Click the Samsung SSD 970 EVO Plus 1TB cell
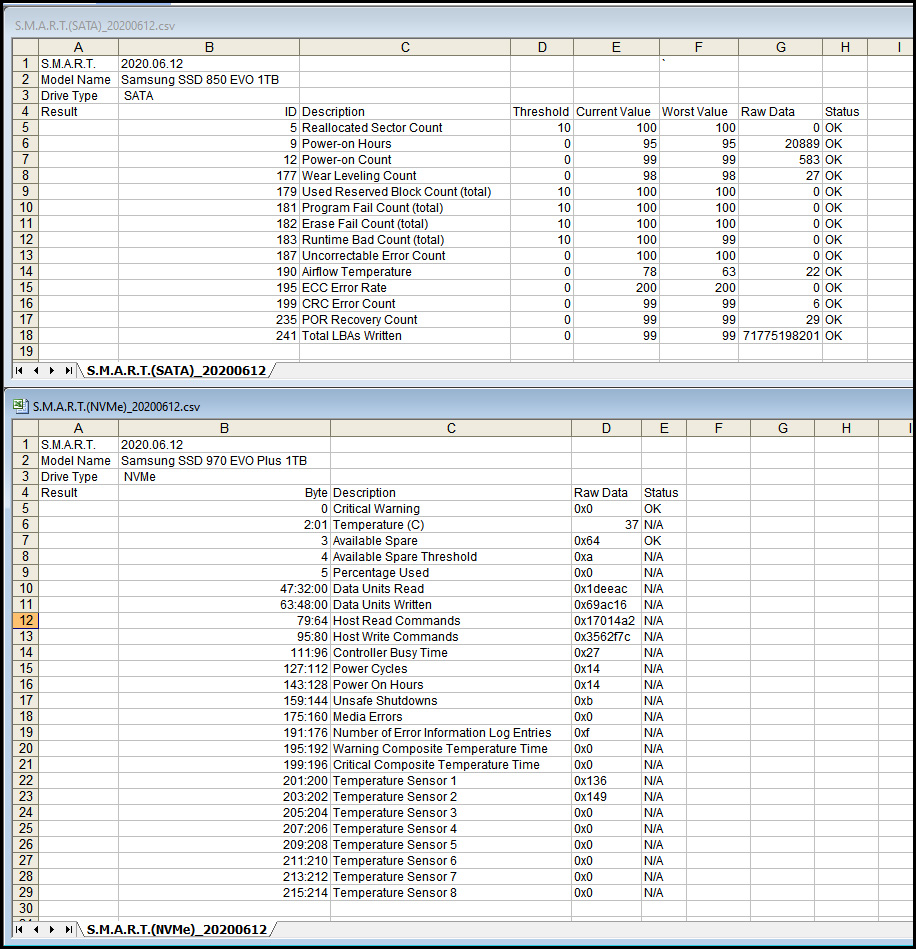 point(224,461)
